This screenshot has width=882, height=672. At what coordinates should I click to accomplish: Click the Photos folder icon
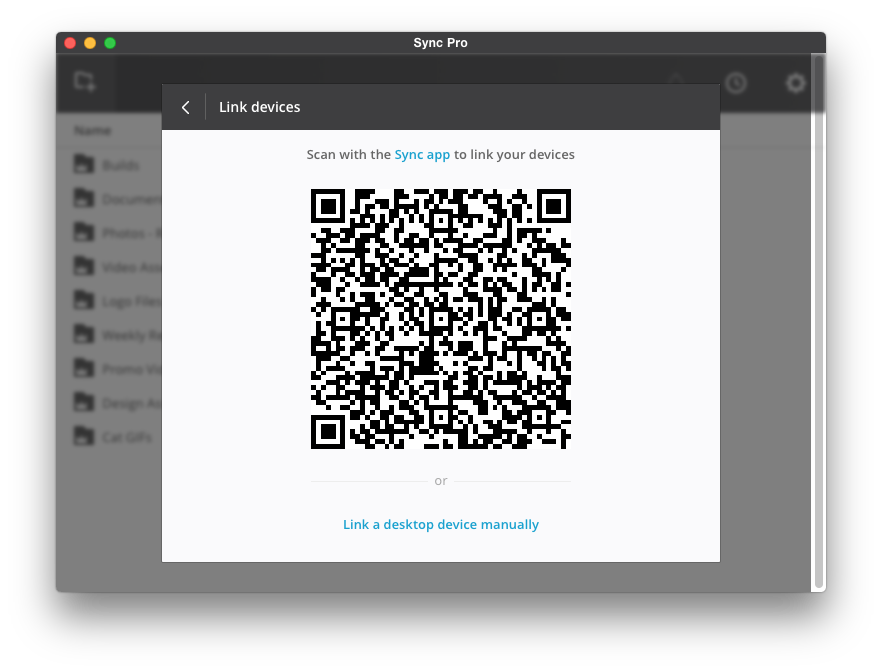click(84, 232)
